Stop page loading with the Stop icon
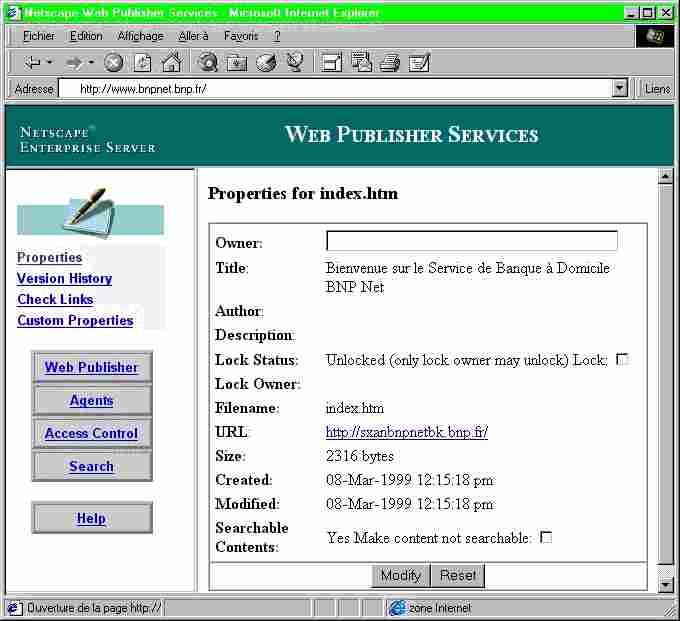 pyautogui.click(x=114, y=63)
